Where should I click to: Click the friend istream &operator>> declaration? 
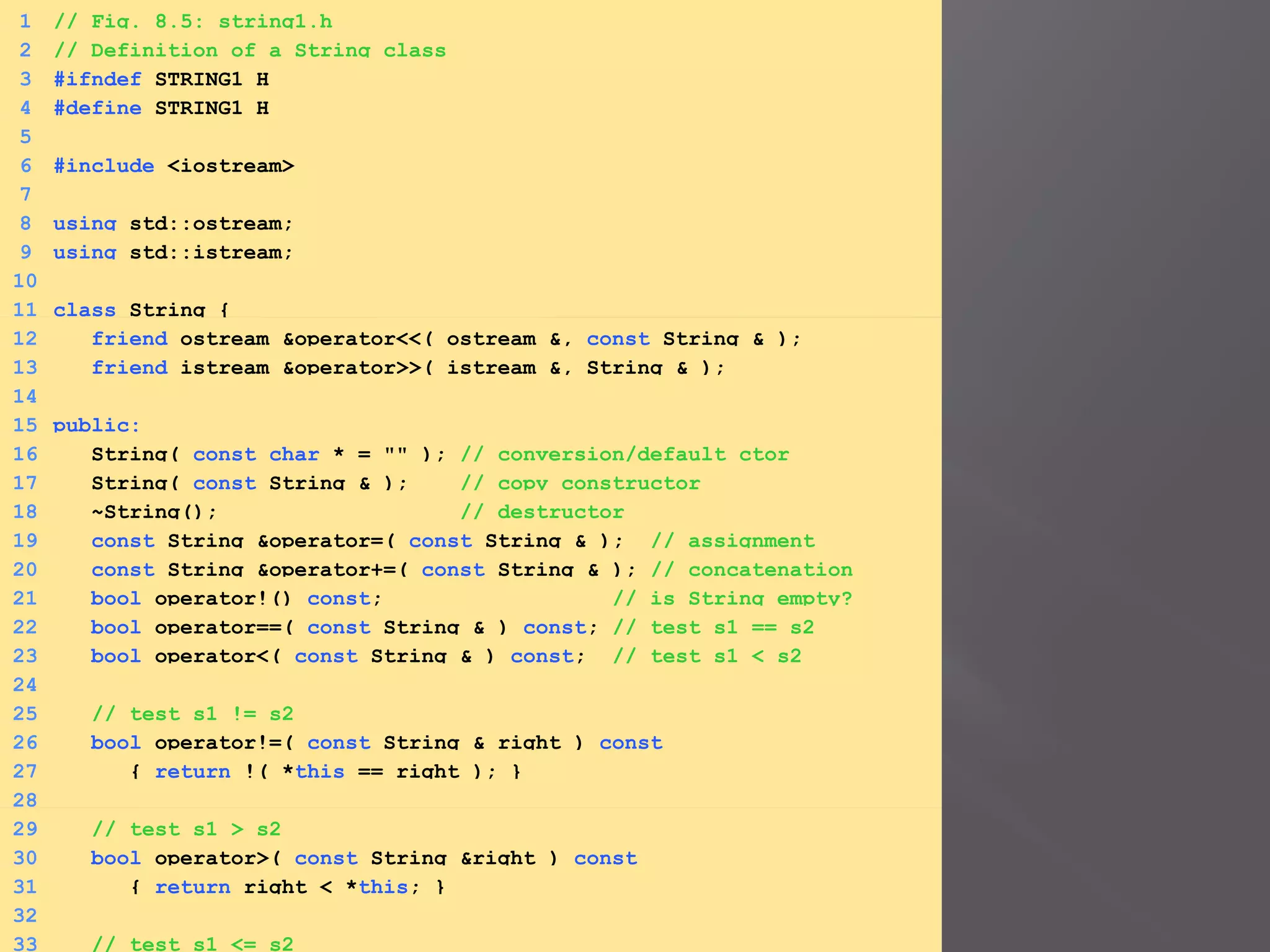click(x=408, y=368)
